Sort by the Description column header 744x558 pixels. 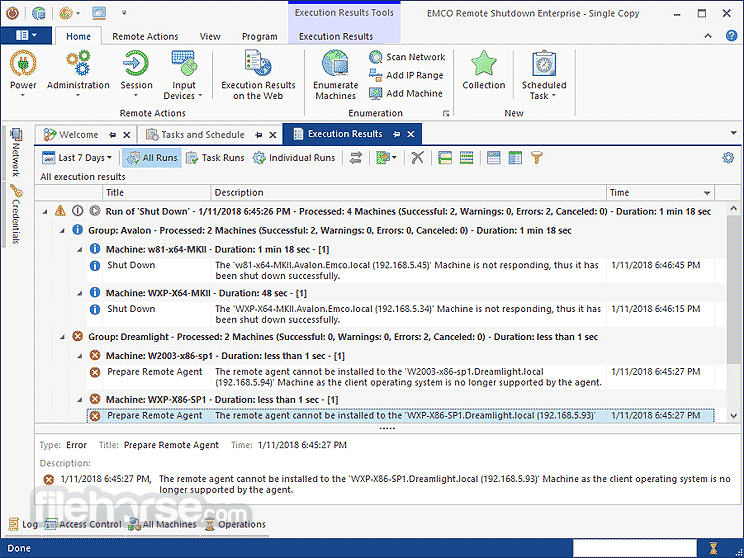409,193
